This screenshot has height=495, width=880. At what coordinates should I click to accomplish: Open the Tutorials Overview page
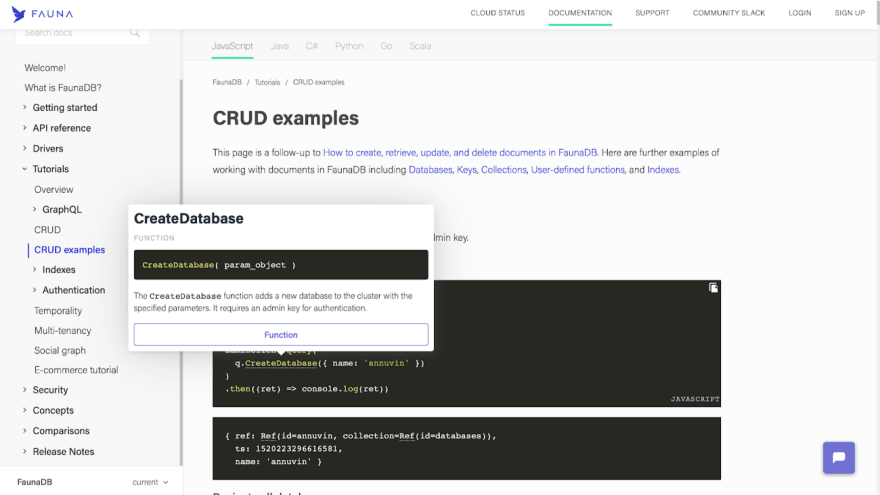point(53,189)
